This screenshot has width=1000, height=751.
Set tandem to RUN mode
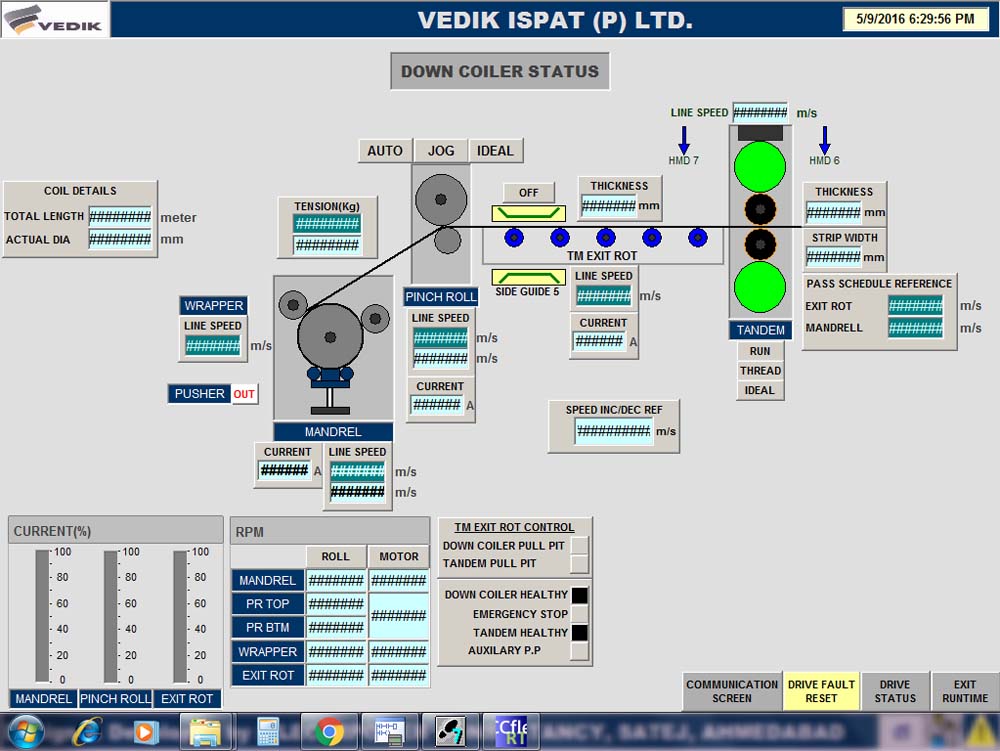(x=760, y=351)
